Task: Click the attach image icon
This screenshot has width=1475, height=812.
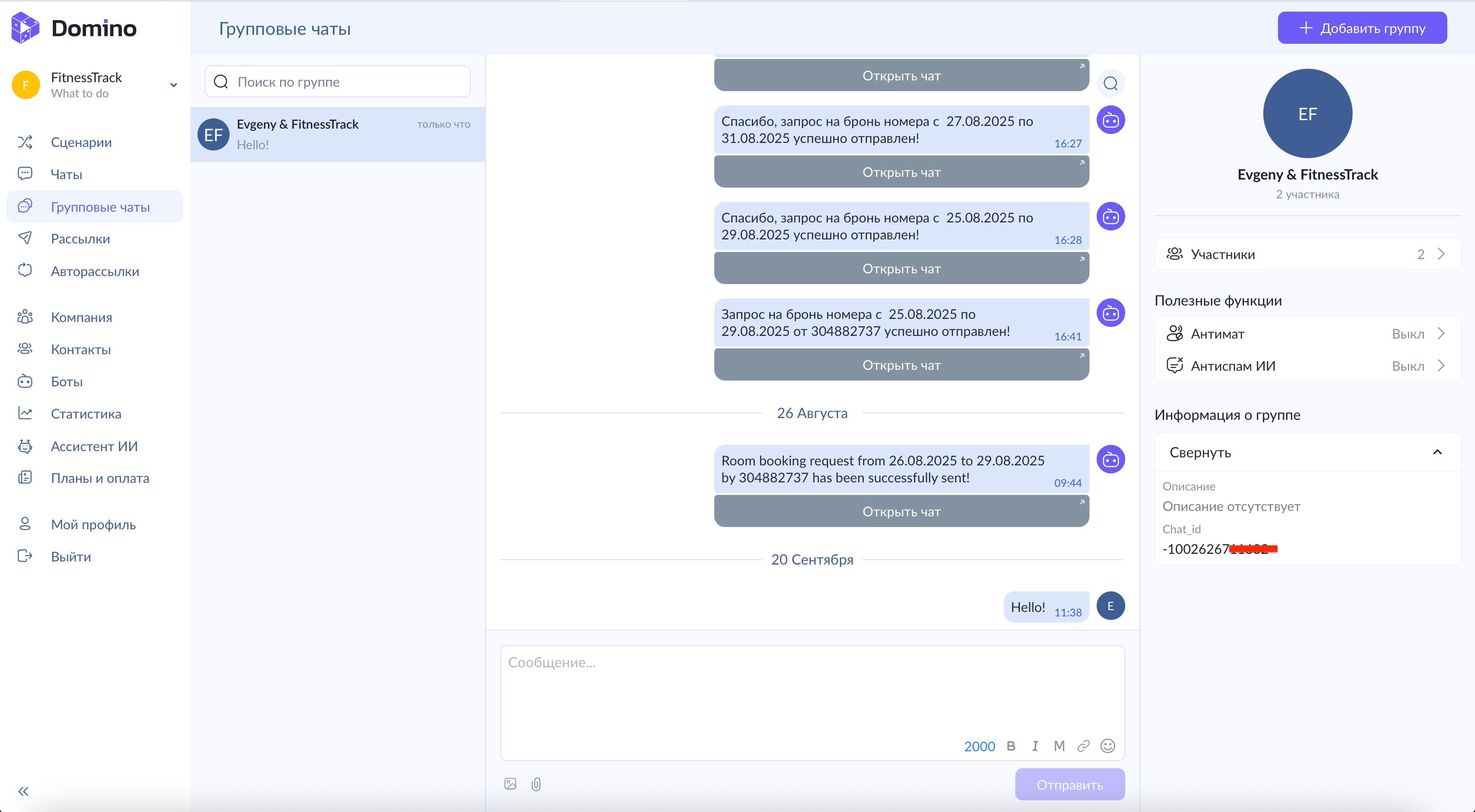Action: (510, 784)
